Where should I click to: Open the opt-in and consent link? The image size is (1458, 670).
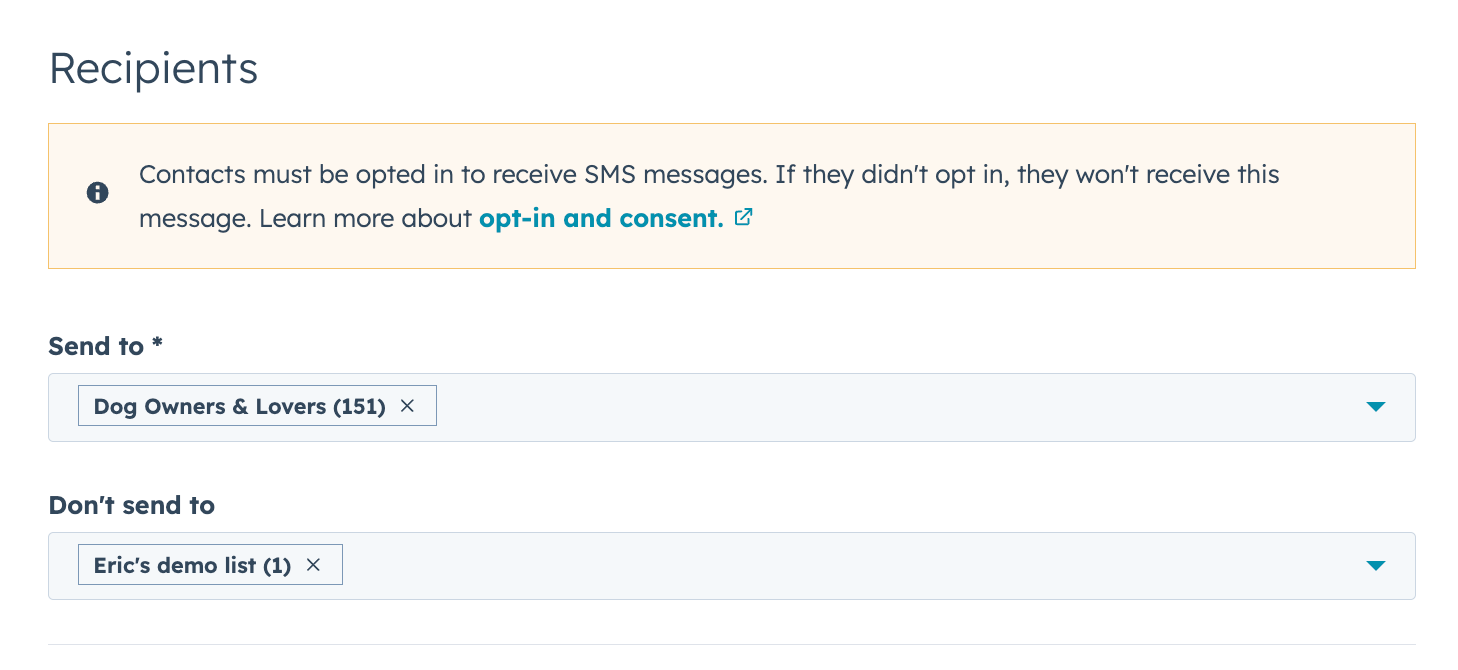tap(600, 218)
